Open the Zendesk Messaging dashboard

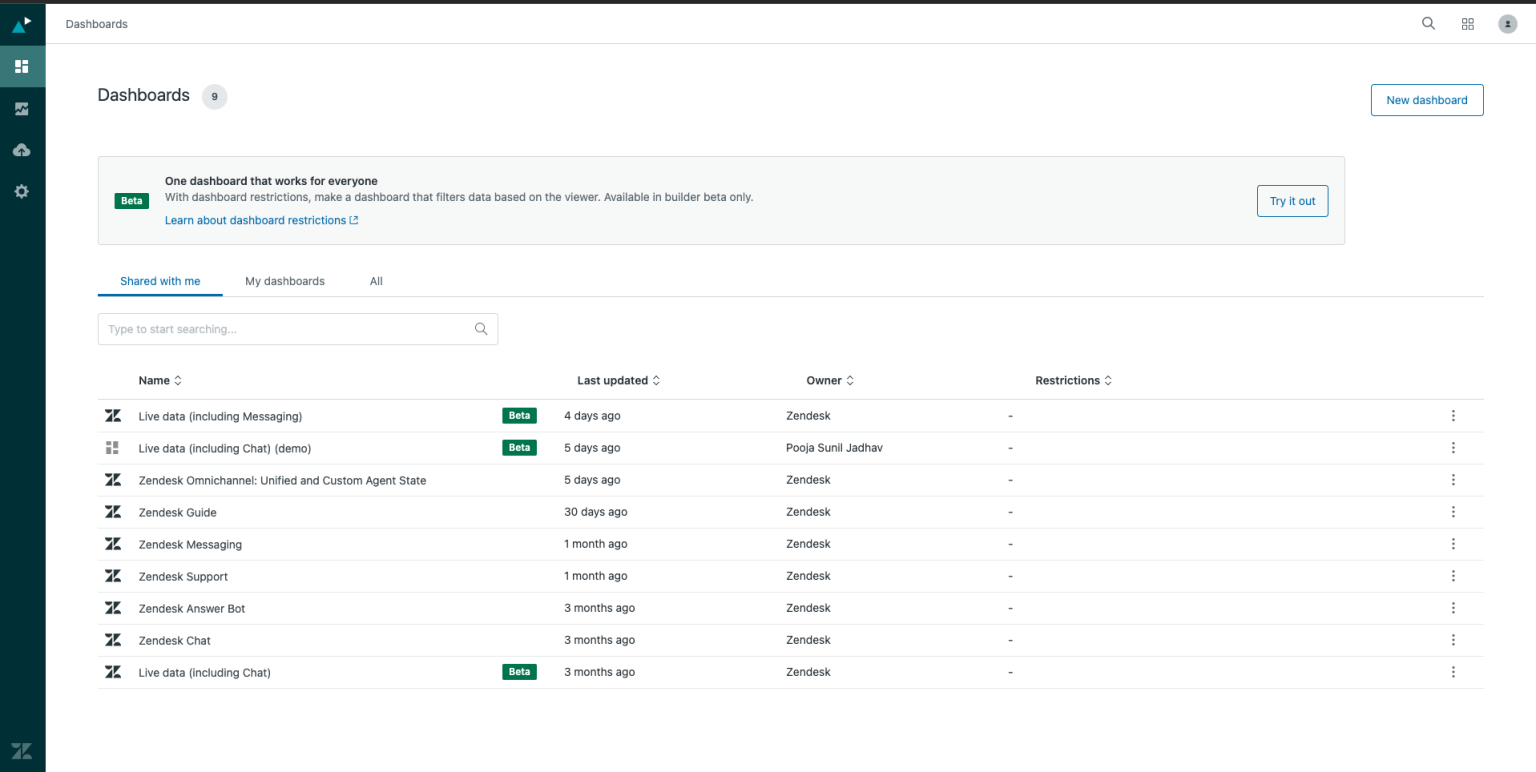click(190, 545)
